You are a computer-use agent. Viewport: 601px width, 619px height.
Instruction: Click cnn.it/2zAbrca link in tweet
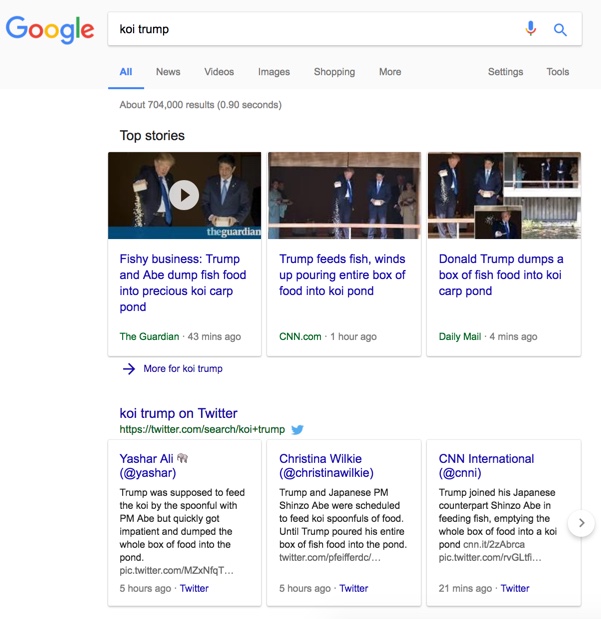pos(494,544)
